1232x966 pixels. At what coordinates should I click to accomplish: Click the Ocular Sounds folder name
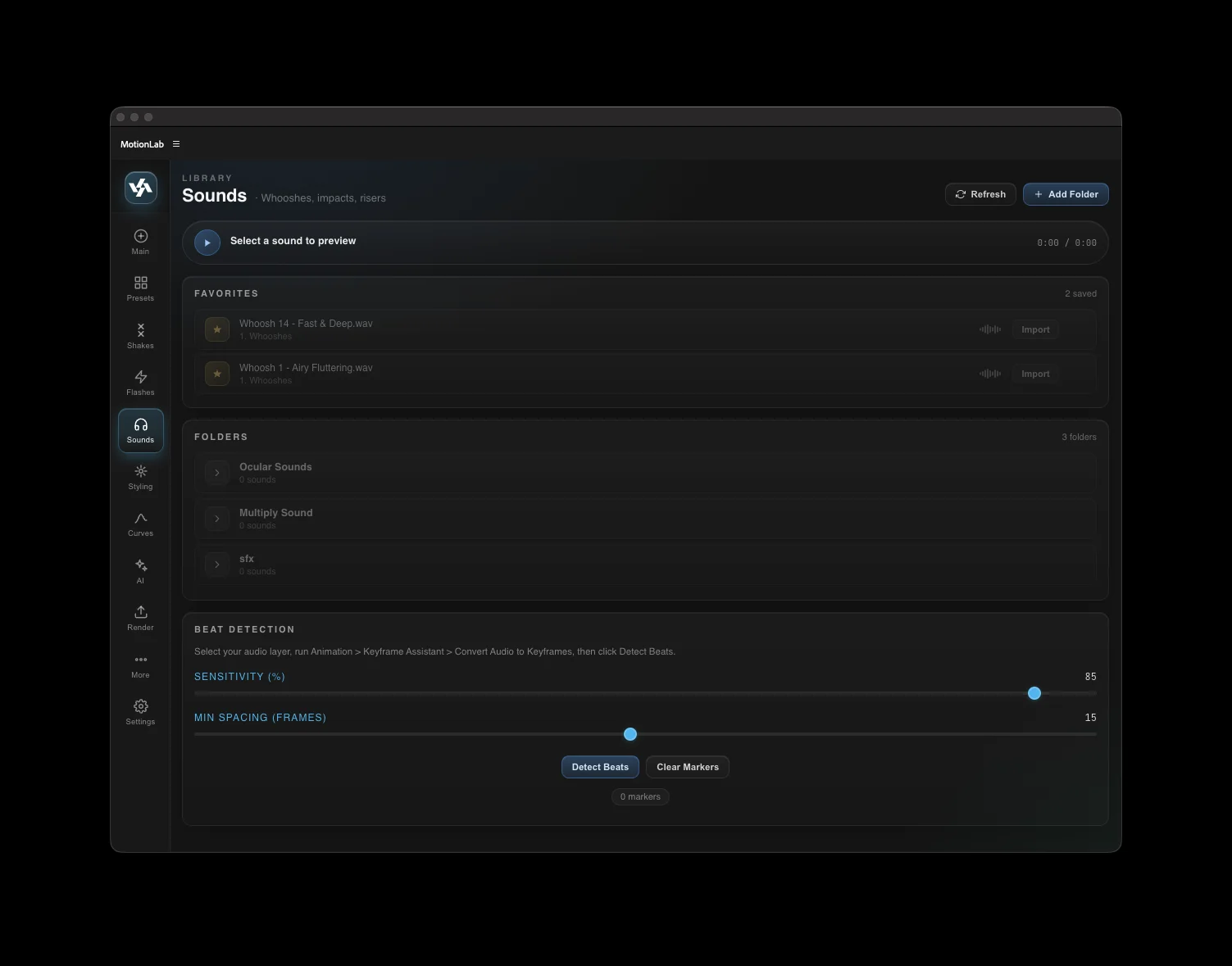click(275, 467)
